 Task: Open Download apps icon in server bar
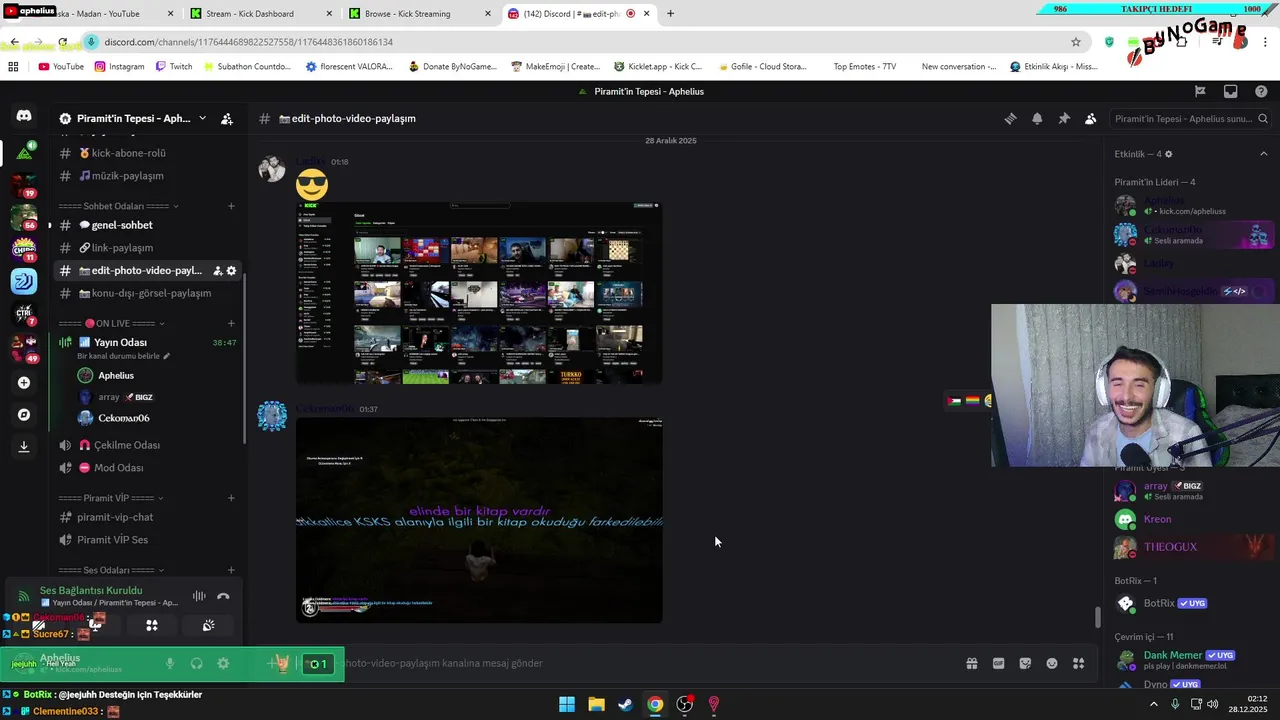pos(24,447)
